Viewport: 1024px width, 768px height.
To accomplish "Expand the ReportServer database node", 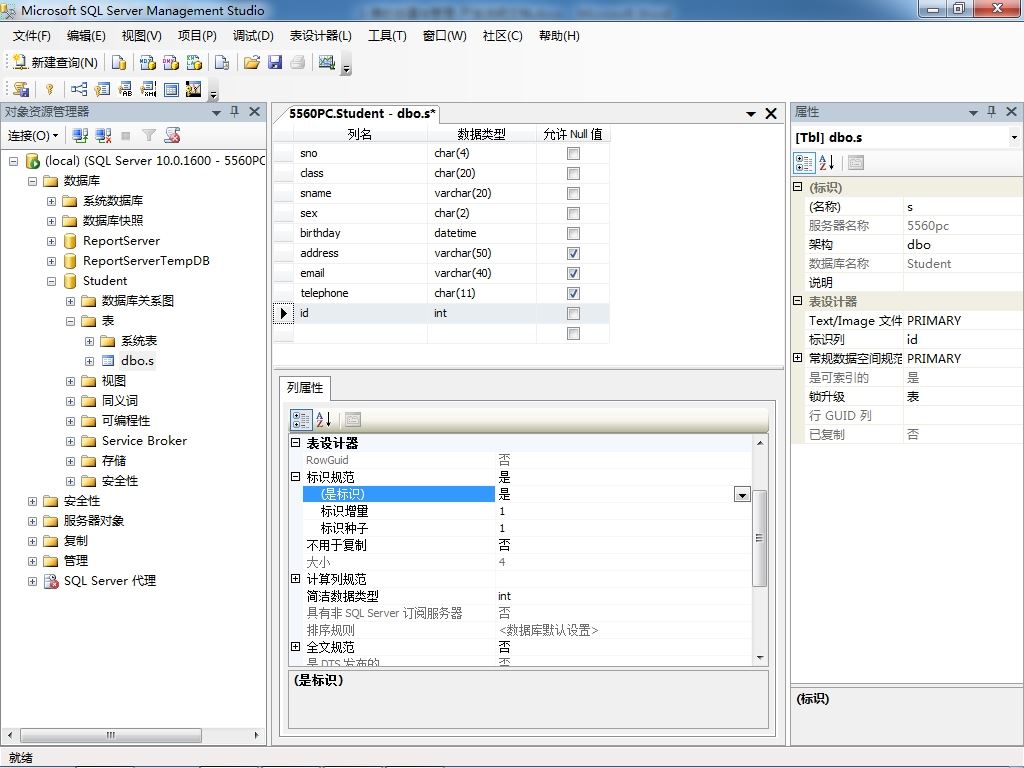I will pyautogui.click(x=51, y=242).
